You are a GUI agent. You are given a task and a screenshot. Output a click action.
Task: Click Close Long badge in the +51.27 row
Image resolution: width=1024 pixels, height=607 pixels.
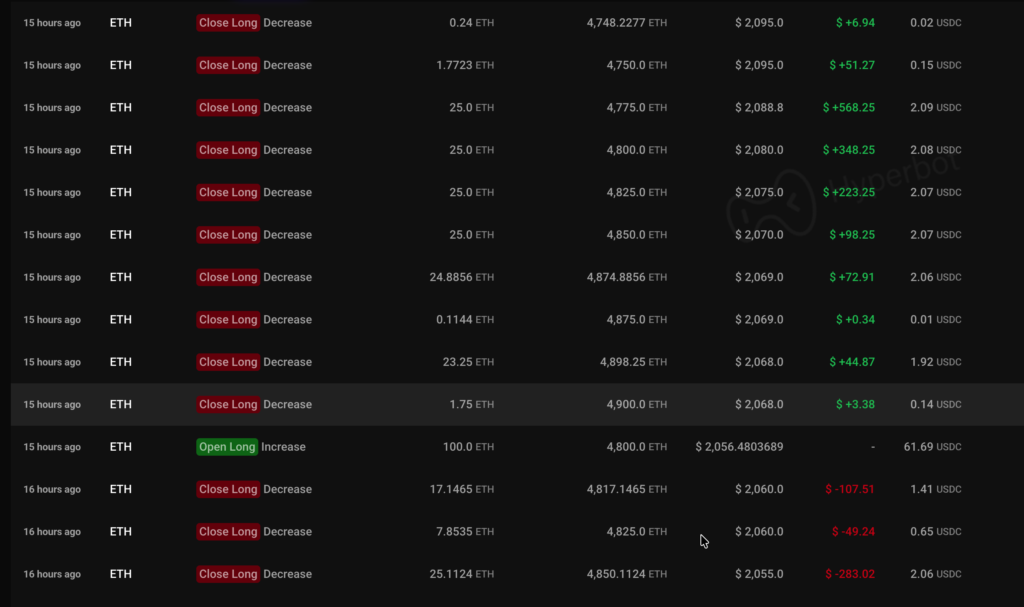pyautogui.click(x=228, y=65)
